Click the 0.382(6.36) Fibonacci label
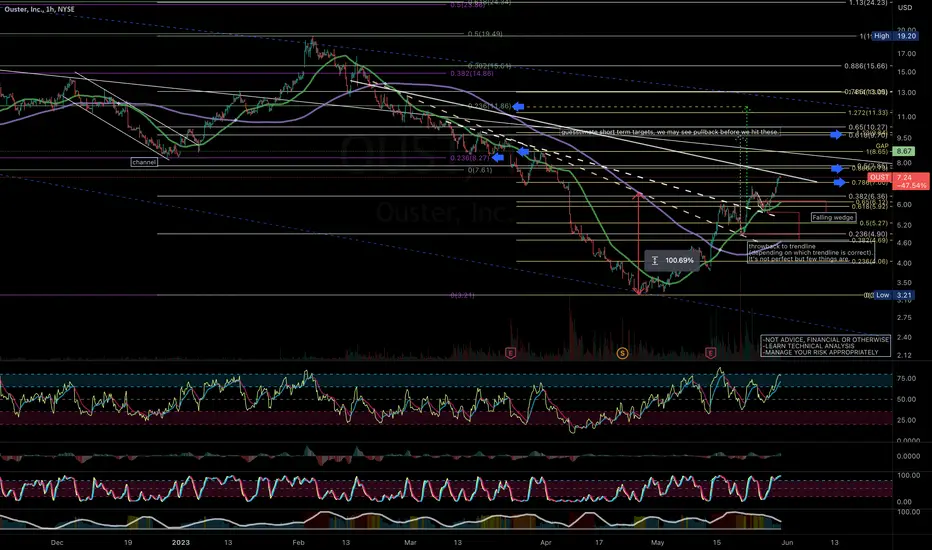This screenshot has width=932, height=550. [x=868, y=197]
